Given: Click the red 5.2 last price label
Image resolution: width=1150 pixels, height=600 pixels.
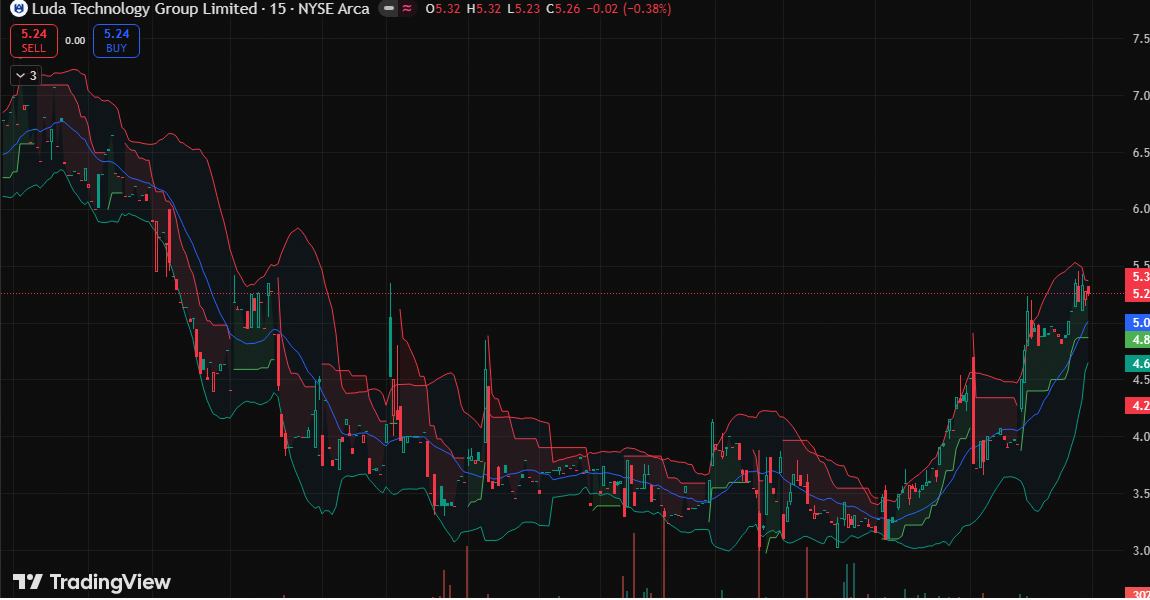Looking at the screenshot, I should 1138,293.
